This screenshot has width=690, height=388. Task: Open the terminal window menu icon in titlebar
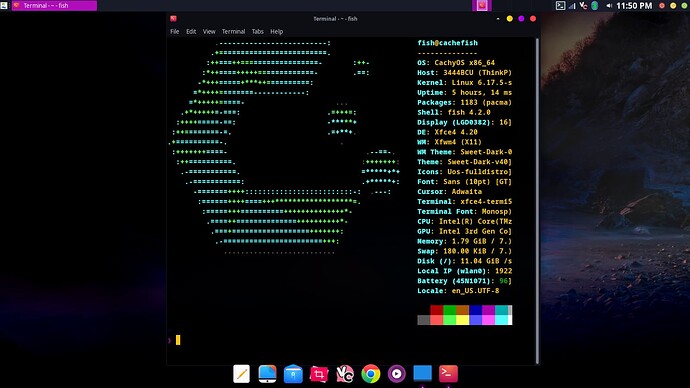tap(173, 18)
